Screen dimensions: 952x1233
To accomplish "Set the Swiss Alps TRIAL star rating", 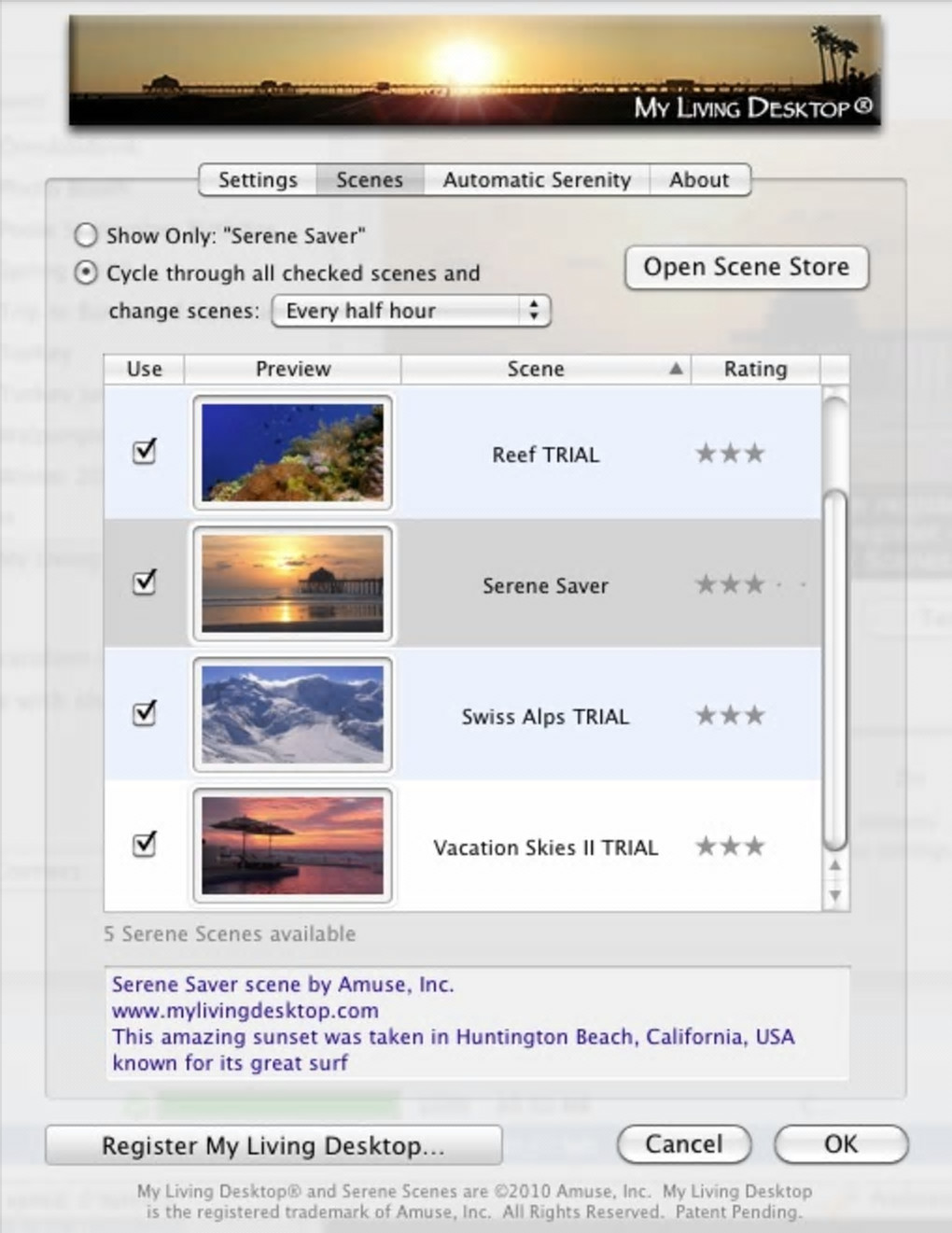I will 730,715.
